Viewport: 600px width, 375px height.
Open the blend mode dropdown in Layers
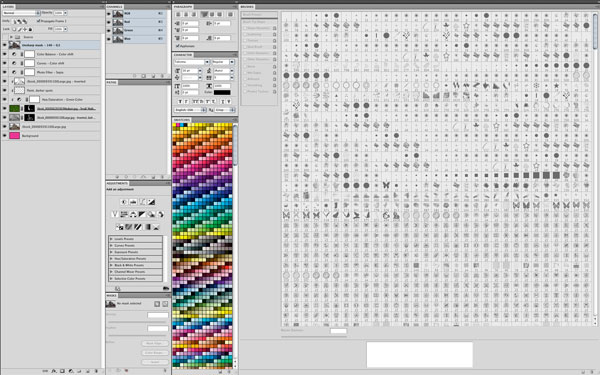21,13
